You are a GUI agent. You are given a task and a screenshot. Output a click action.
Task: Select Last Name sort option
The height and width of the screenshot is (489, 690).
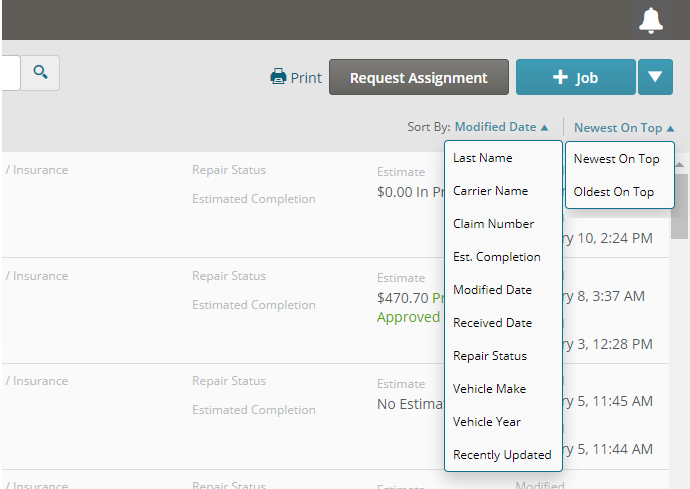pos(482,158)
